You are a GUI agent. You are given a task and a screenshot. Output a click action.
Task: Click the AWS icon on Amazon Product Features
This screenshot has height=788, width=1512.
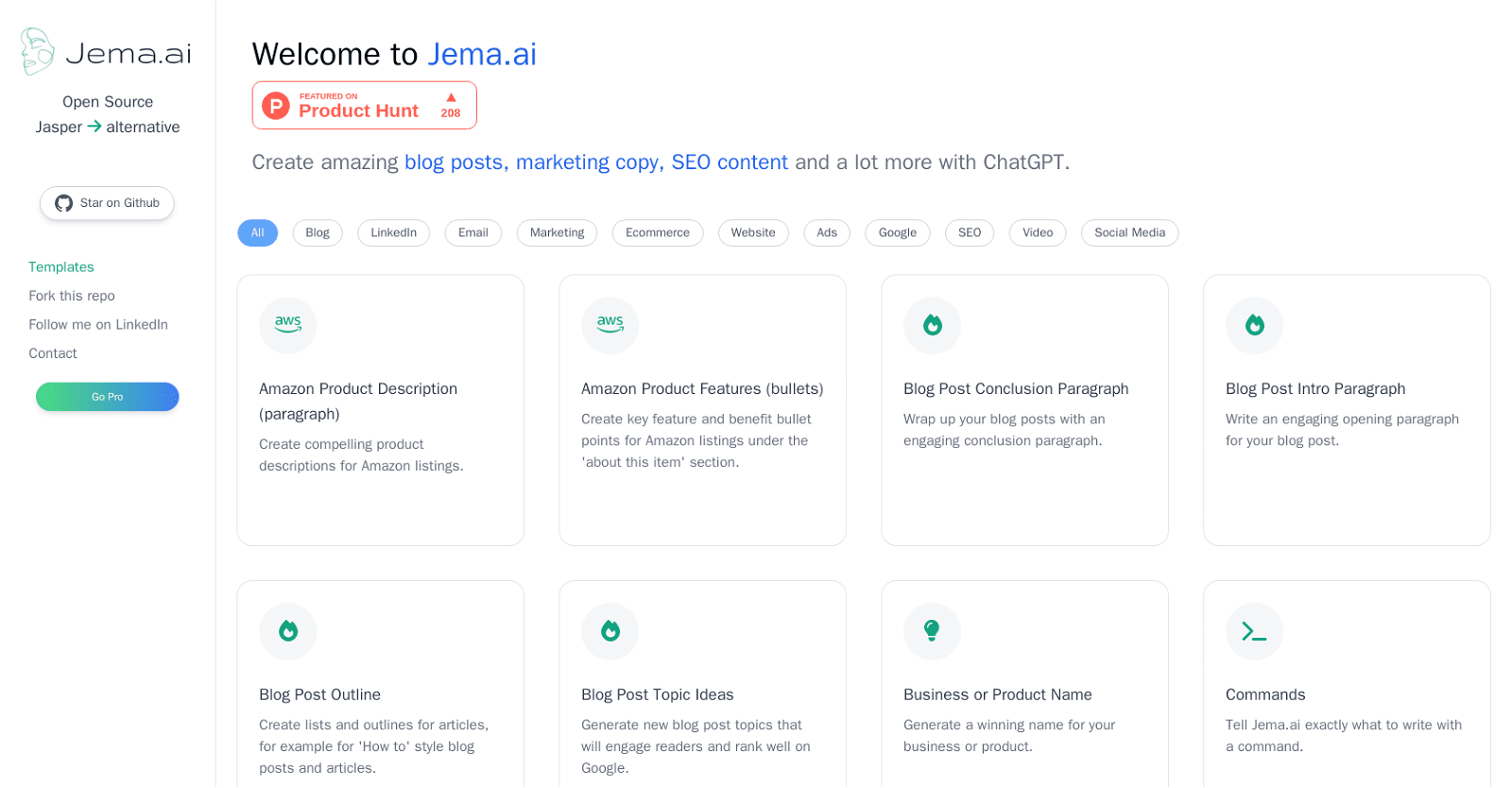click(610, 325)
